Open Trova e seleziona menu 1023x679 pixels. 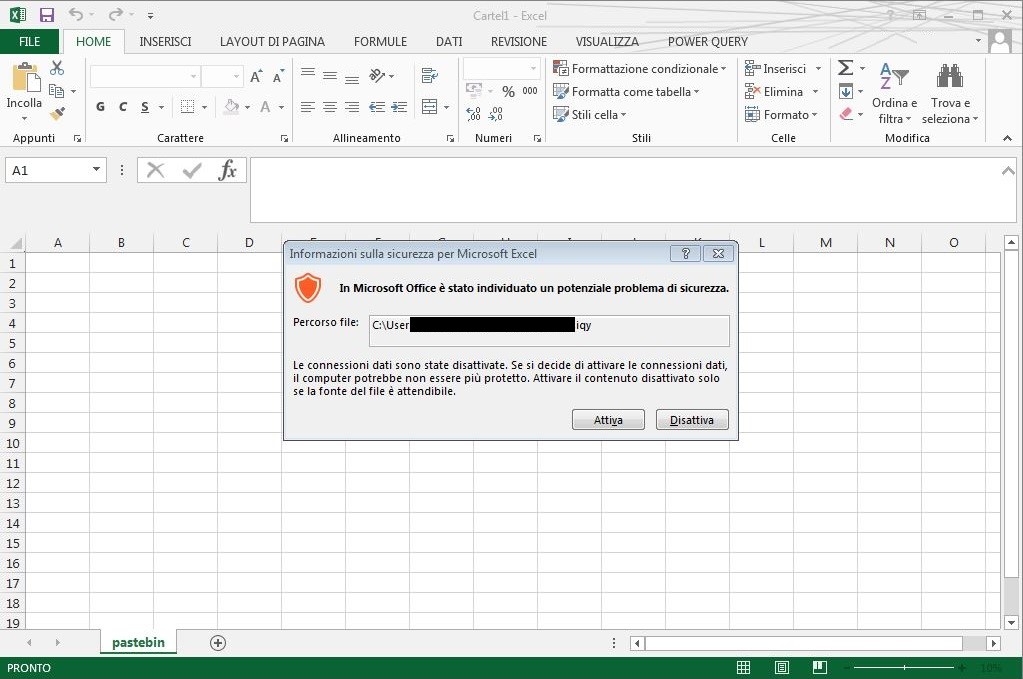[950, 93]
